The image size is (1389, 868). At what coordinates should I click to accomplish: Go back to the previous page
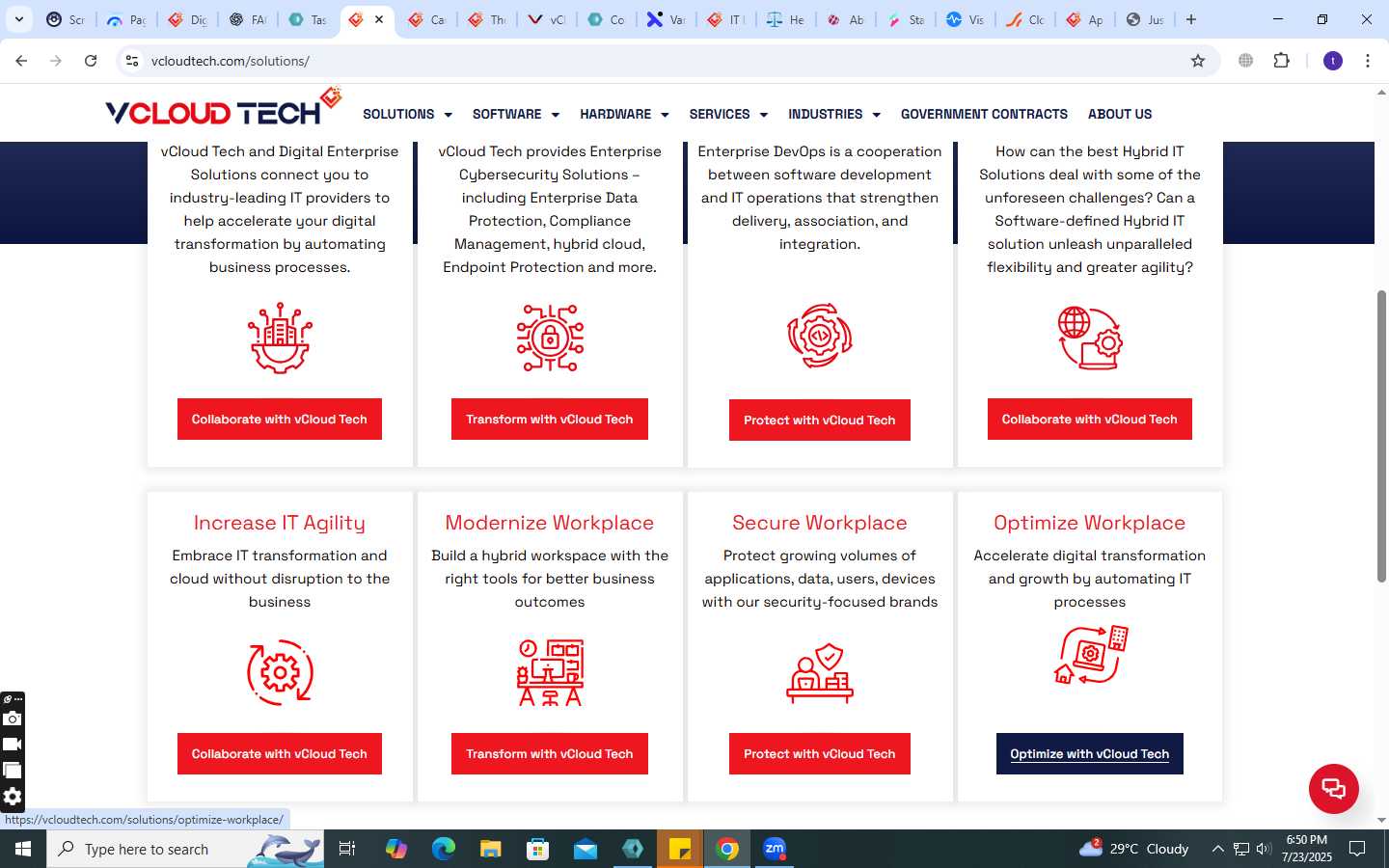(21, 61)
